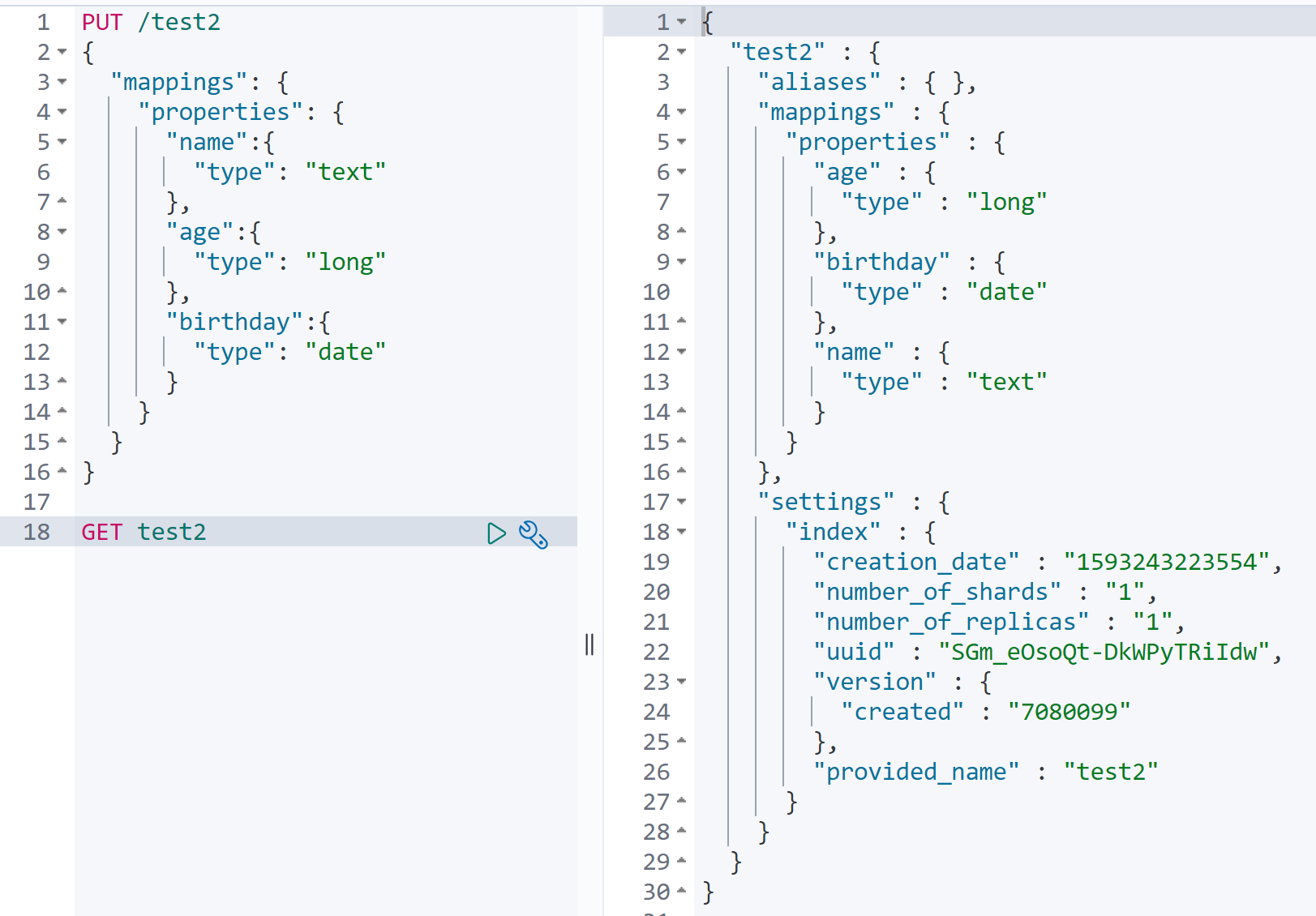Collapse "age" fold at request line 8
Image resolution: width=1316 pixels, height=916 pixels.
(62, 233)
